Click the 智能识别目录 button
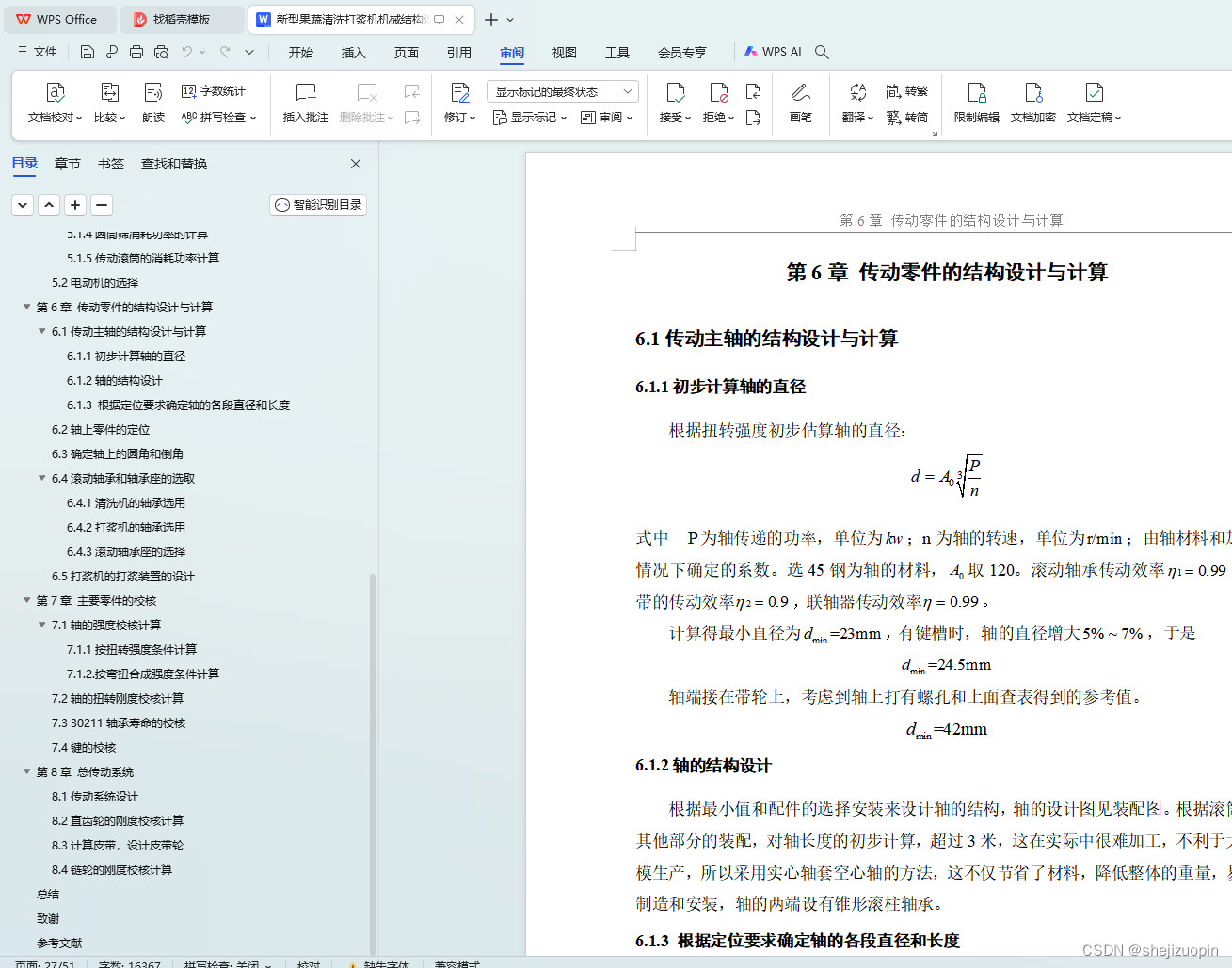The width and height of the screenshot is (1232, 968). click(318, 204)
